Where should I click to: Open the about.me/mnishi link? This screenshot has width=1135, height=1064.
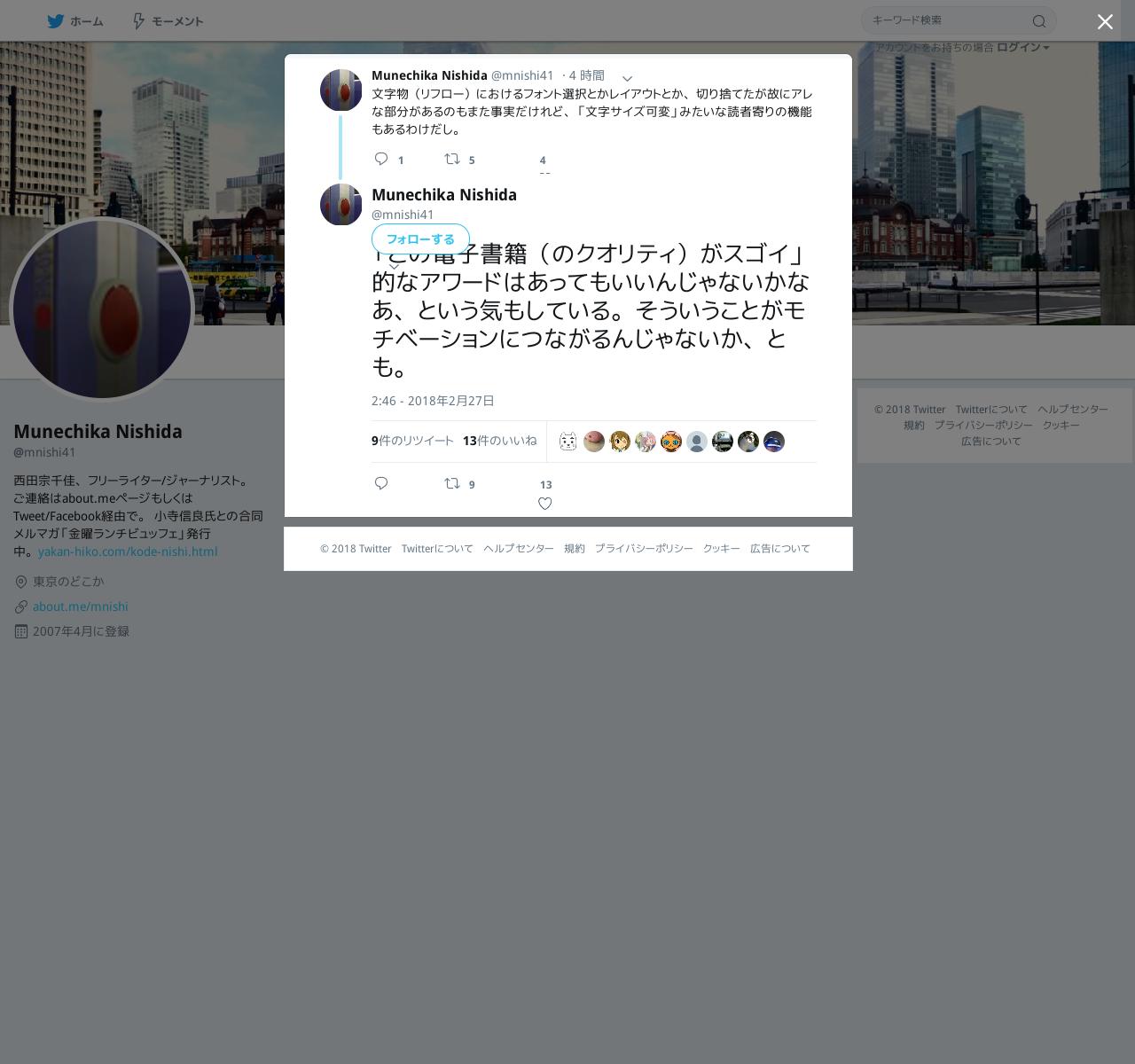tap(81, 606)
